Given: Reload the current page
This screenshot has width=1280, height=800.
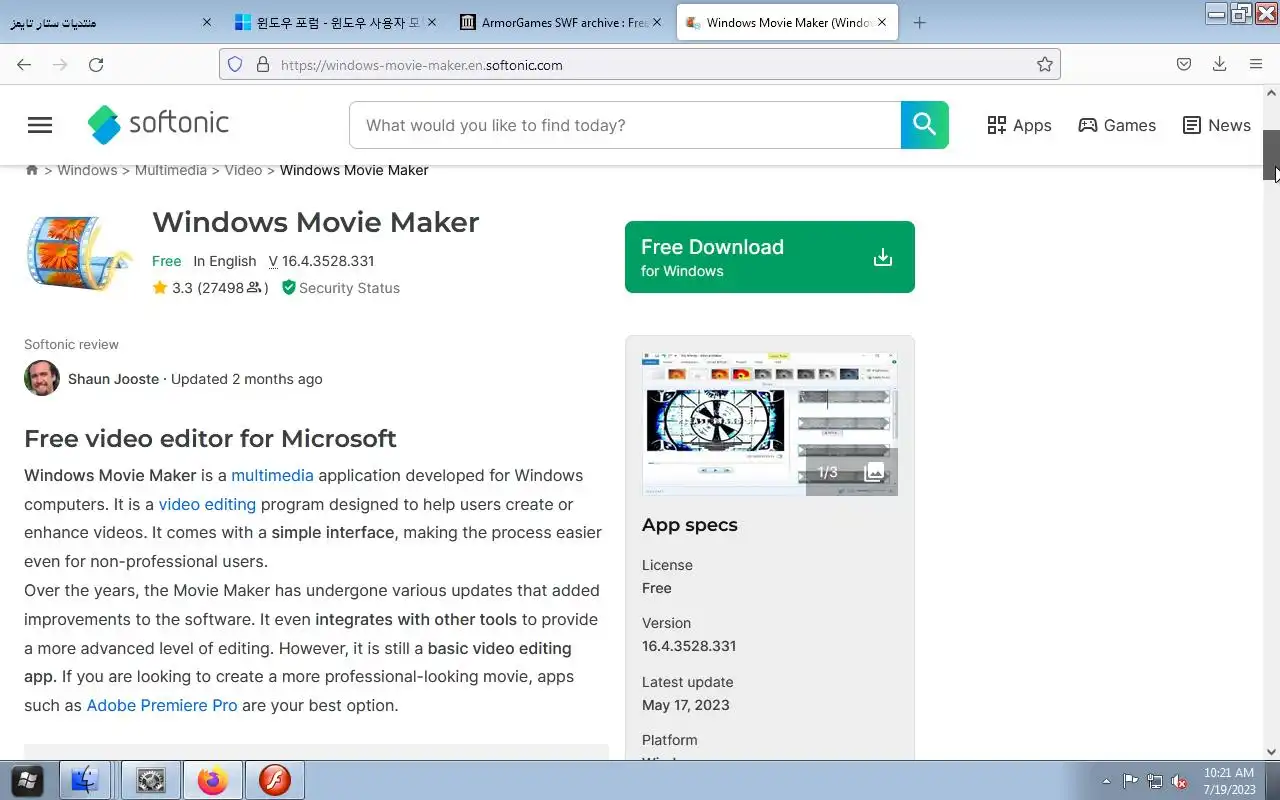Looking at the screenshot, I should [x=96, y=64].
